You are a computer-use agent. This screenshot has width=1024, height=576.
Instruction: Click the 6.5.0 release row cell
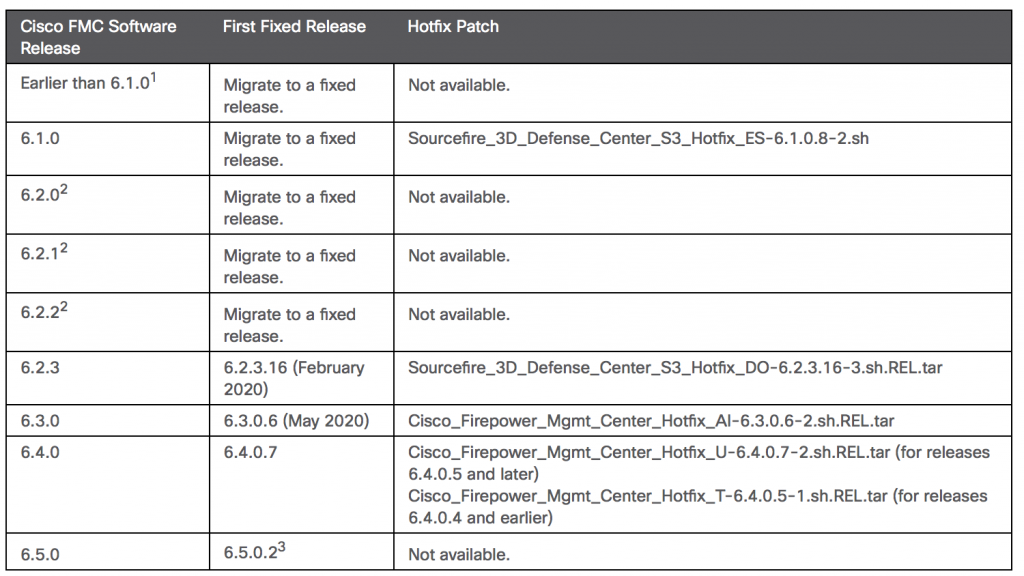click(108, 552)
